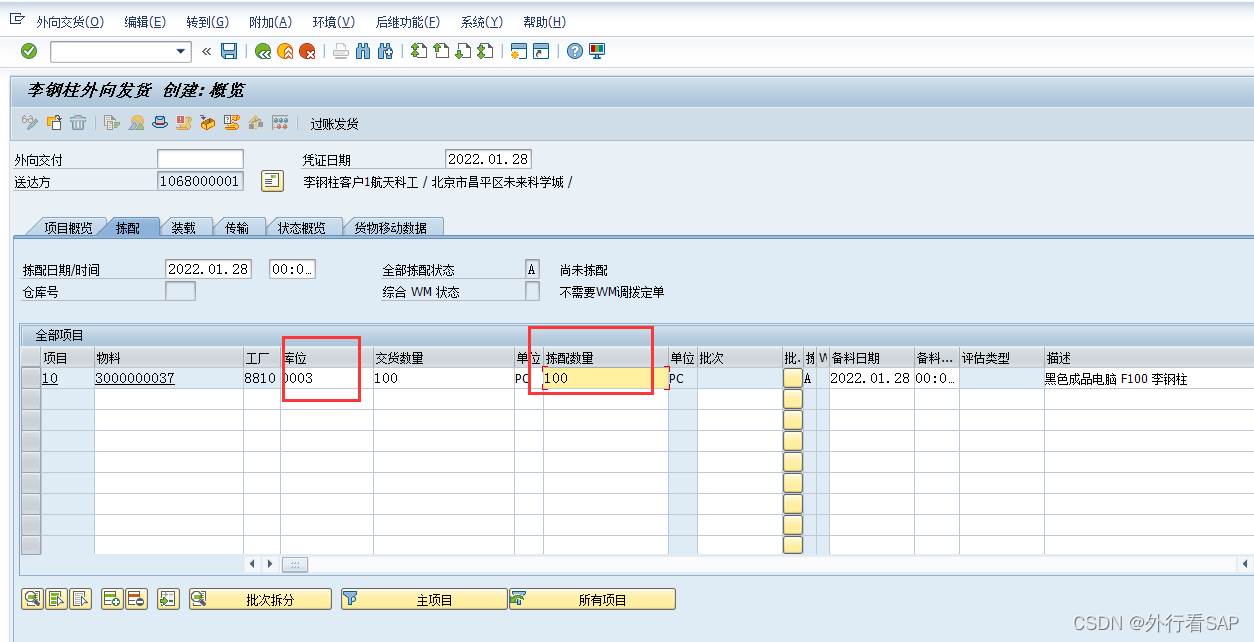The width and height of the screenshot is (1254, 642).
Task: Switch to the 拣配 tab
Action: pyautogui.click(x=129, y=228)
